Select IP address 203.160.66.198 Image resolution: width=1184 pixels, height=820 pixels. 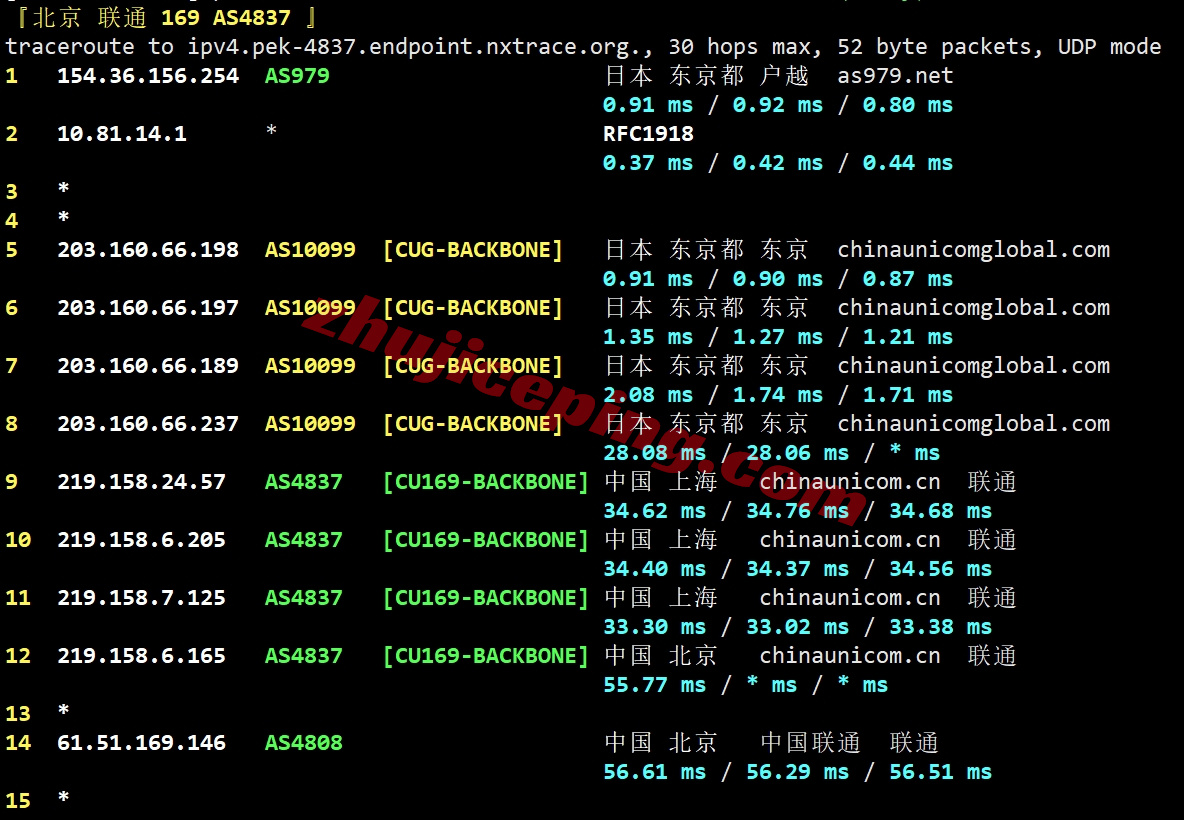tap(148, 250)
